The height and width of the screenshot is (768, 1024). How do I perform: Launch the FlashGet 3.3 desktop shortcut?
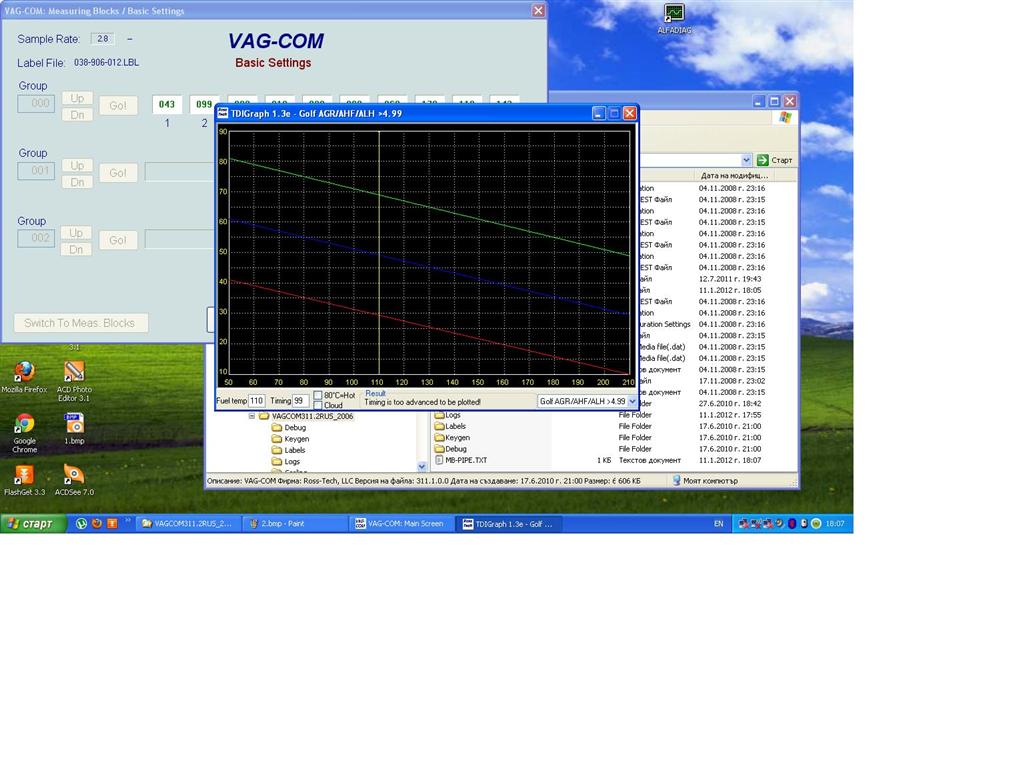tap(24, 475)
